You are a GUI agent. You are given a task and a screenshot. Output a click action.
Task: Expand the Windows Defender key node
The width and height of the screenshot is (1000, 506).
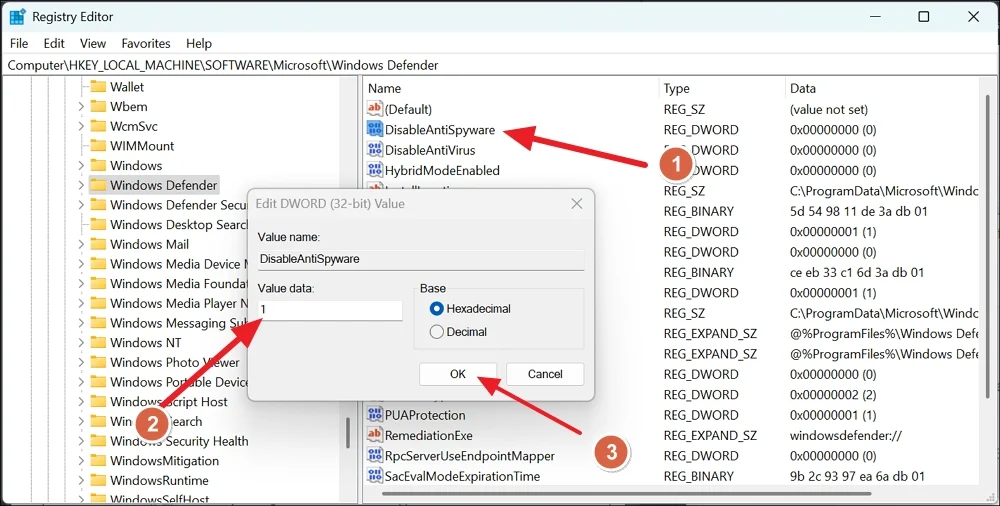point(81,186)
